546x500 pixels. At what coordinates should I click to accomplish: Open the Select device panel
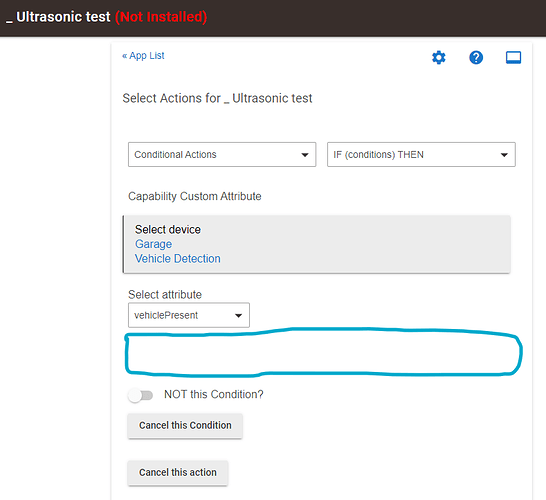click(317, 244)
